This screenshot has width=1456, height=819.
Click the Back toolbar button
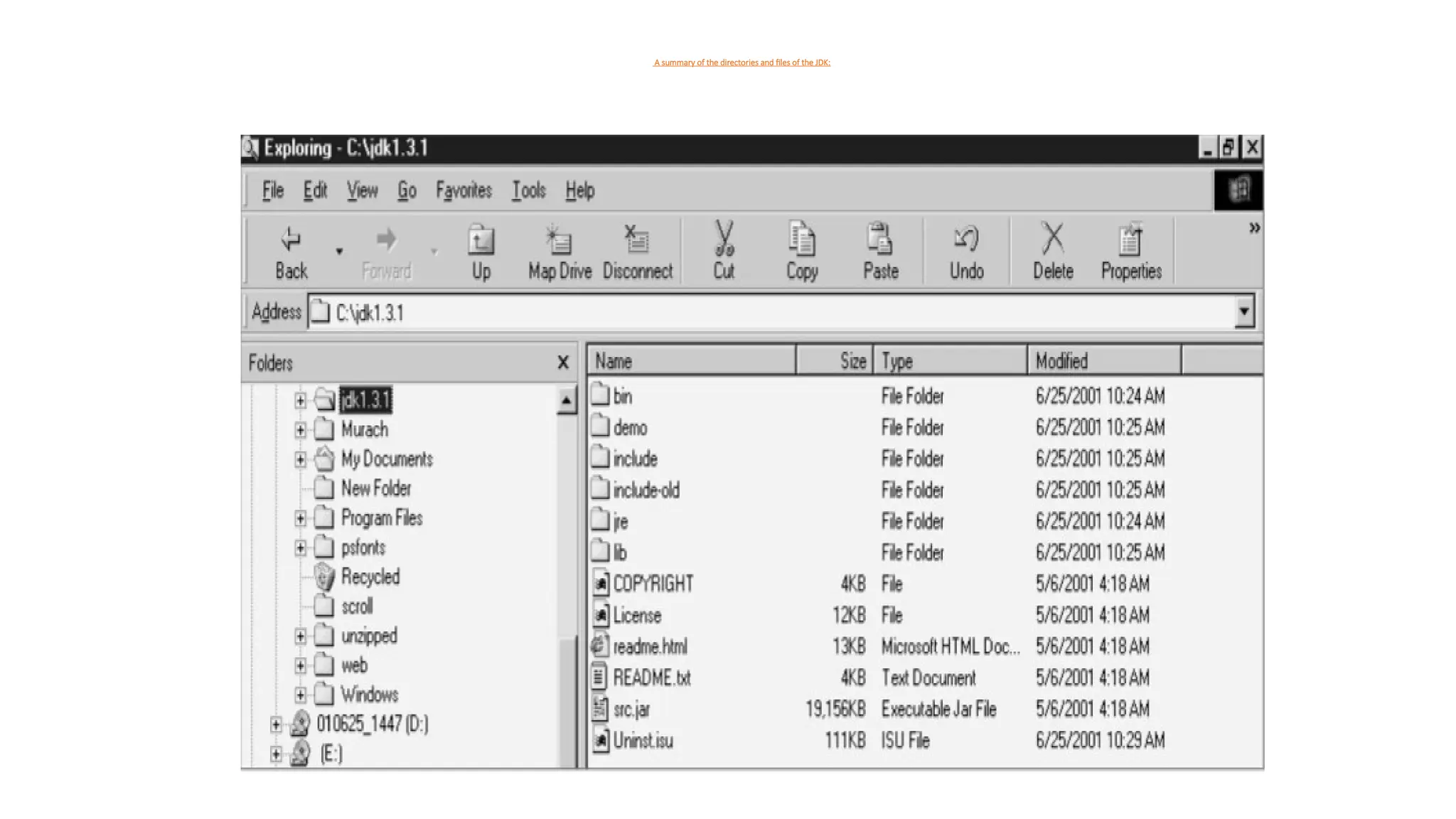pyautogui.click(x=291, y=252)
